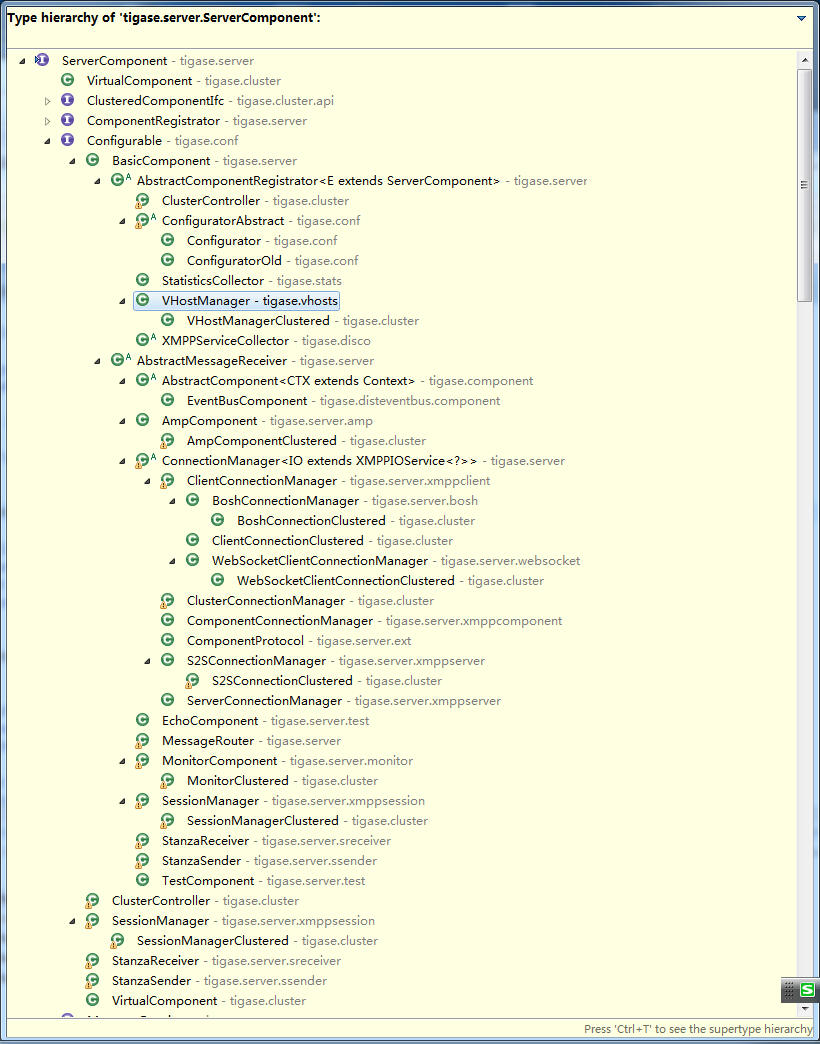Image resolution: width=820 pixels, height=1044 pixels.
Task: Click the ServerComponent interface icon
Action: pos(41,61)
